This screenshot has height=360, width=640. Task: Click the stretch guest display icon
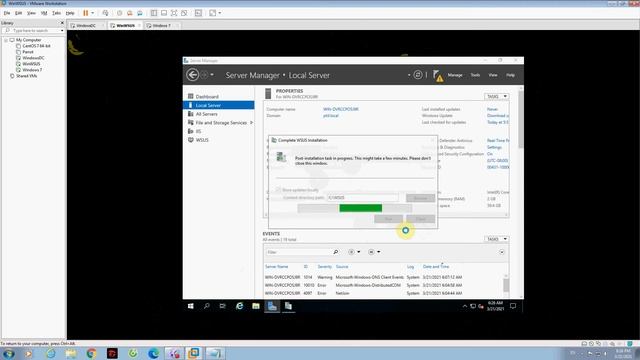(x=213, y=13)
